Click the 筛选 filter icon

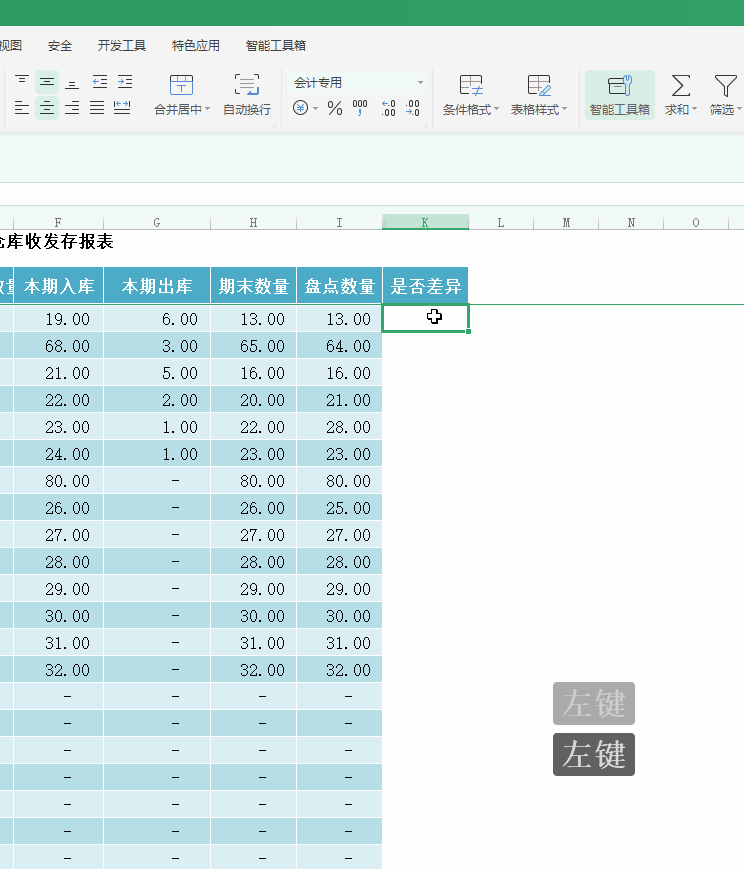(725, 86)
